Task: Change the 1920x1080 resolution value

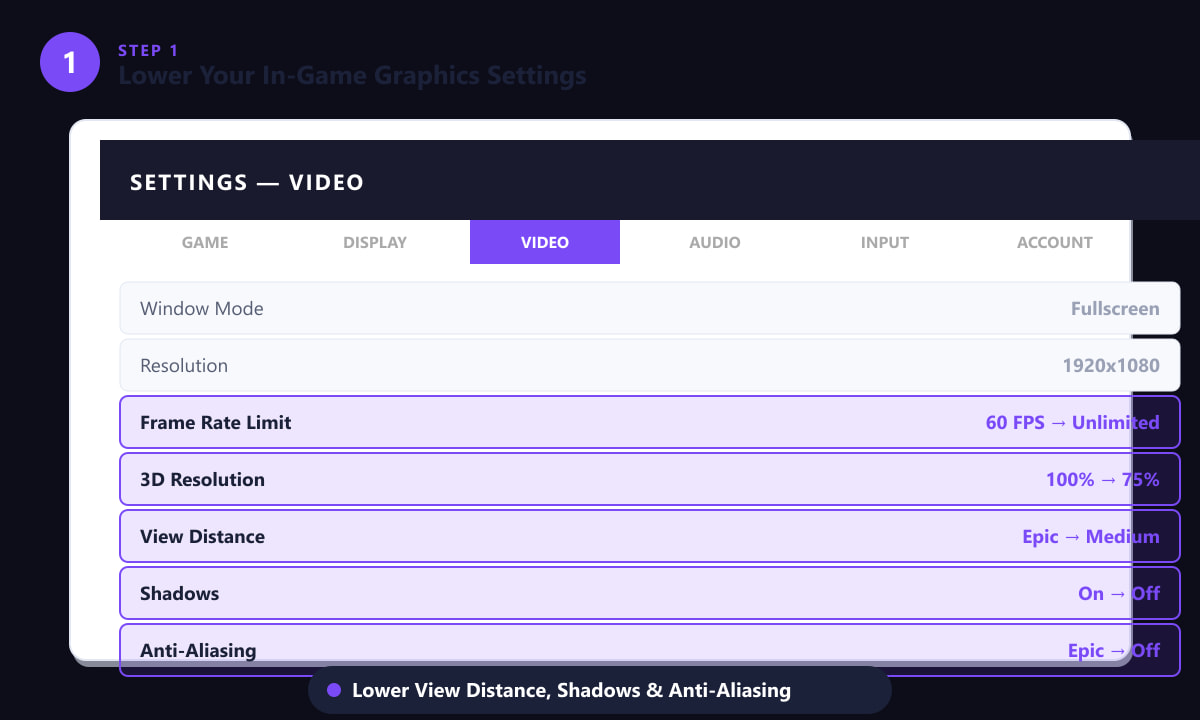Action: pos(1111,365)
